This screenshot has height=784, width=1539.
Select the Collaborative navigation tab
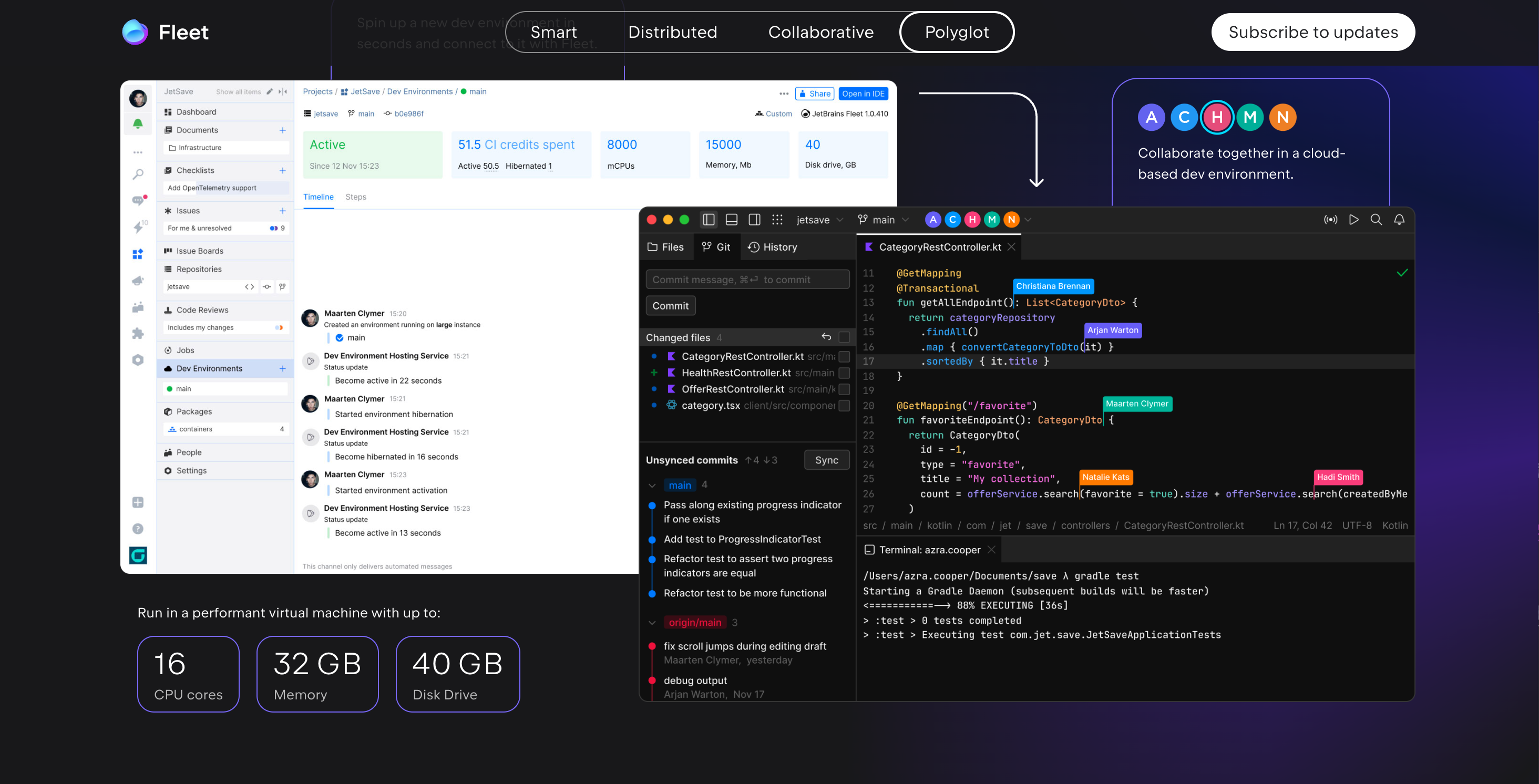(x=820, y=32)
